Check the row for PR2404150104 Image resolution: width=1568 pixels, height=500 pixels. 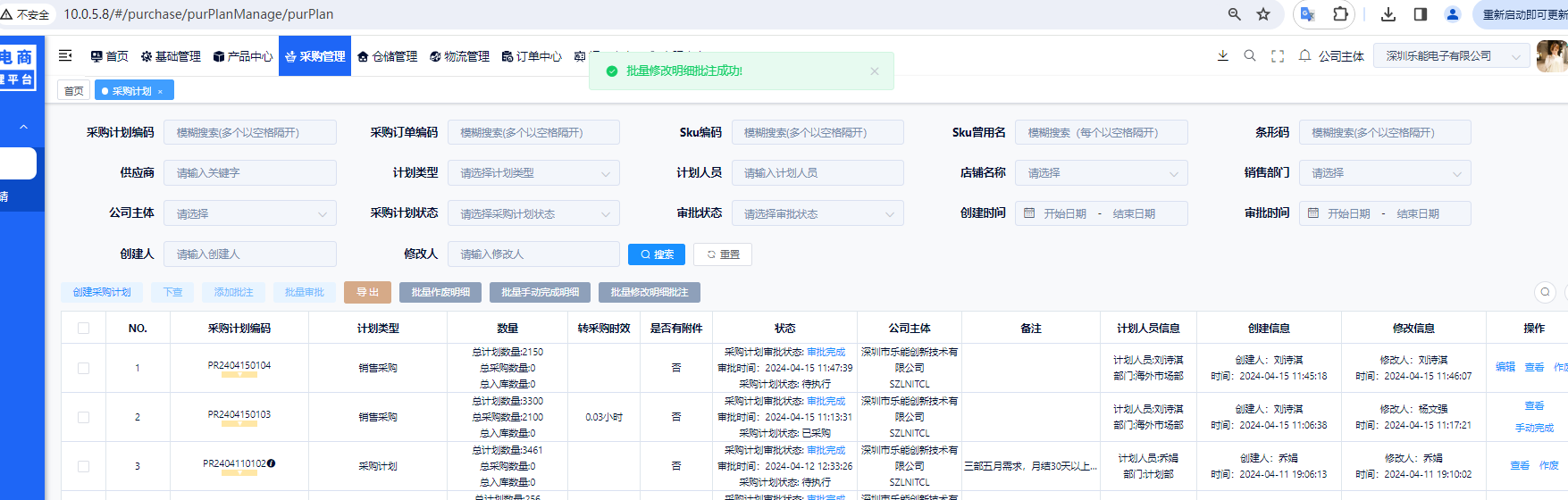pyautogui.click(x=83, y=368)
